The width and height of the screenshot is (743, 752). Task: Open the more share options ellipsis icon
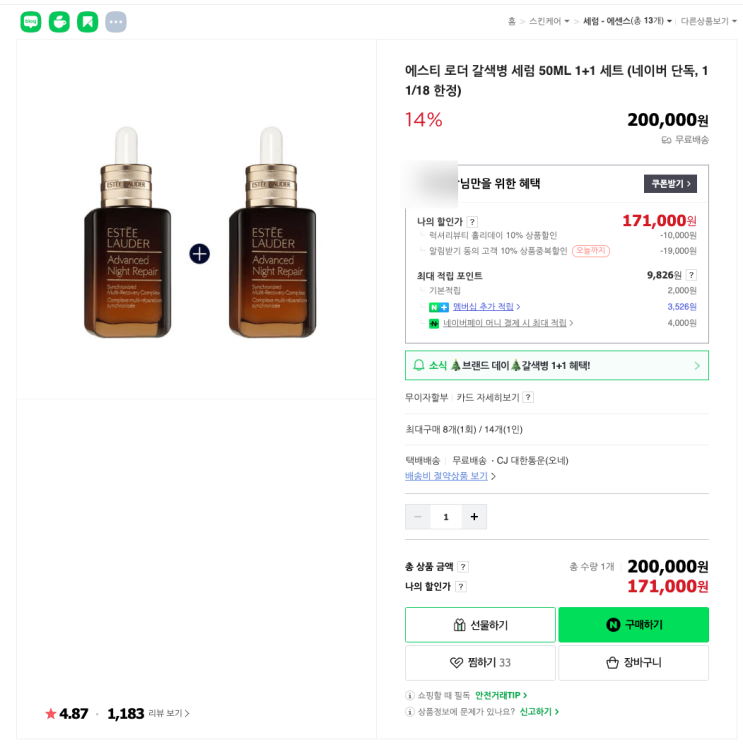click(116, 22)
